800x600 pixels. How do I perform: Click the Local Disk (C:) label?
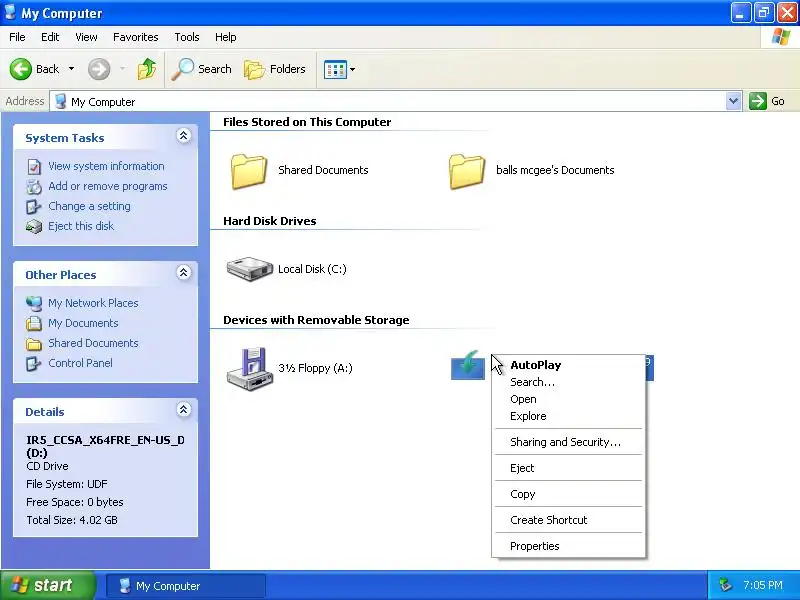(x=312, y=269)
